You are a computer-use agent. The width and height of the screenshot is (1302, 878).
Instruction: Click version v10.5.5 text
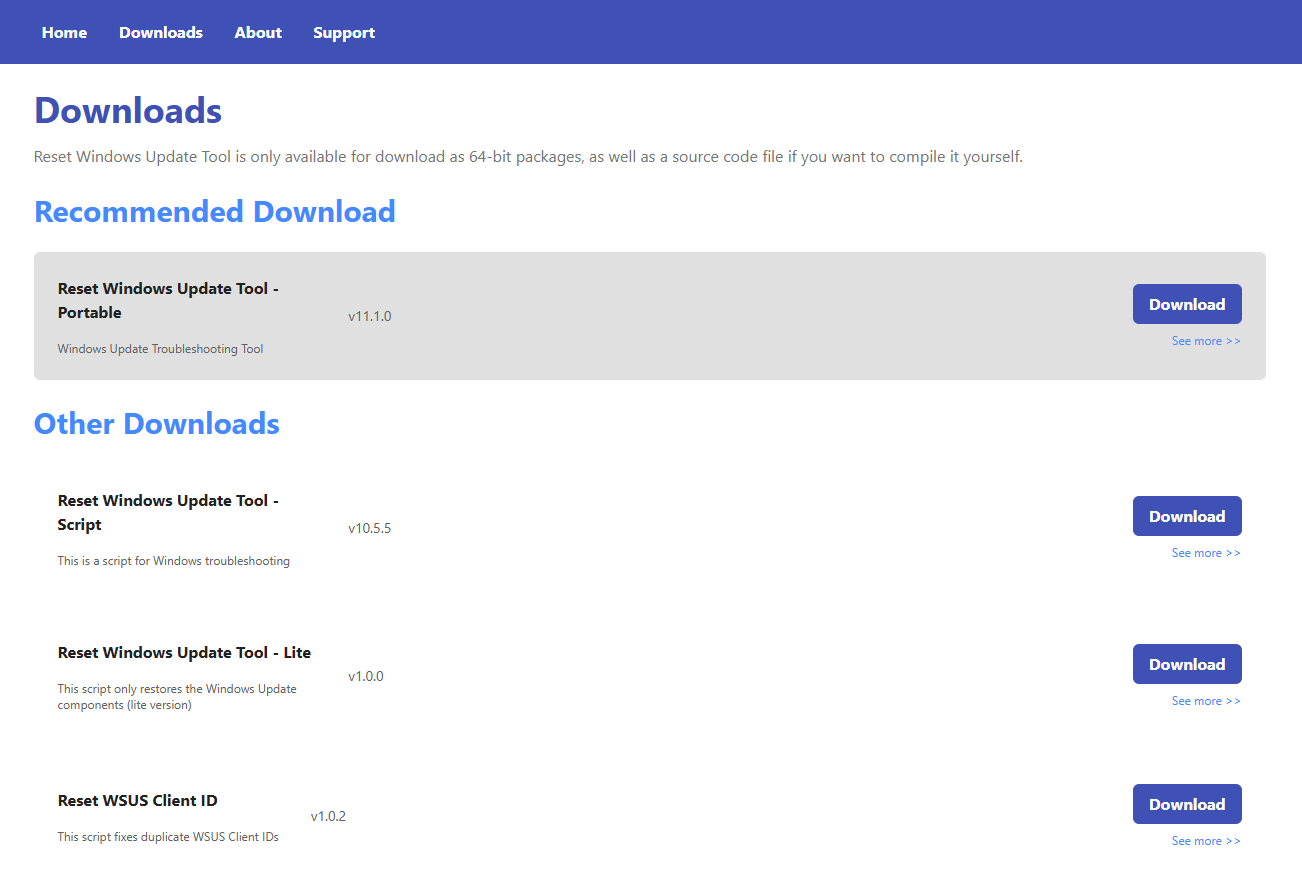[x=370, y=528]
